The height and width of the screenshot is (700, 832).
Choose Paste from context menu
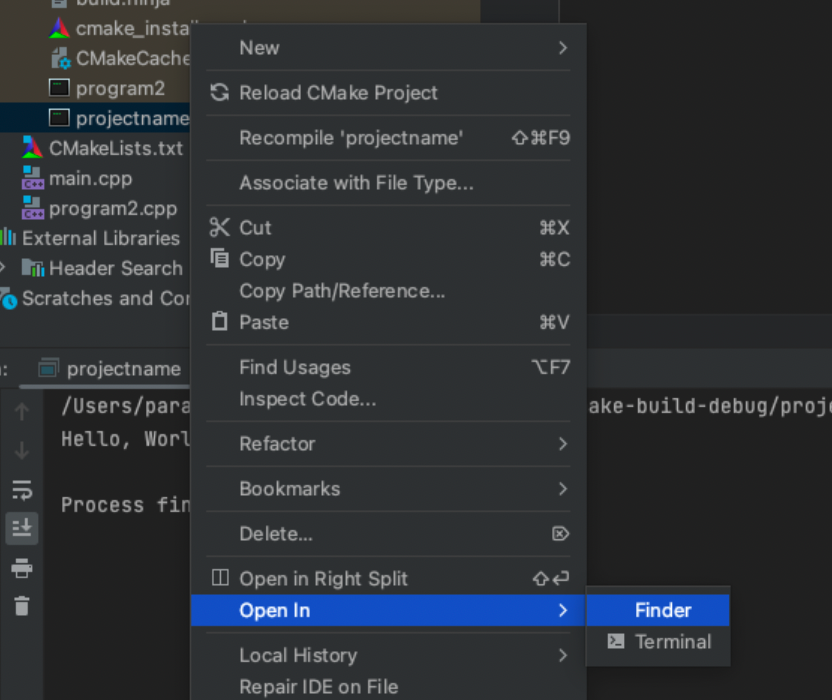click(388, 322)
